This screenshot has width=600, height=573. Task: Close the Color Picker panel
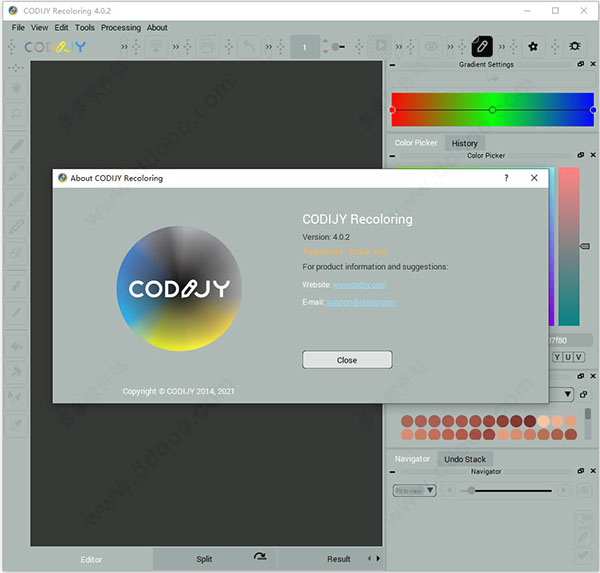(593, 155)
